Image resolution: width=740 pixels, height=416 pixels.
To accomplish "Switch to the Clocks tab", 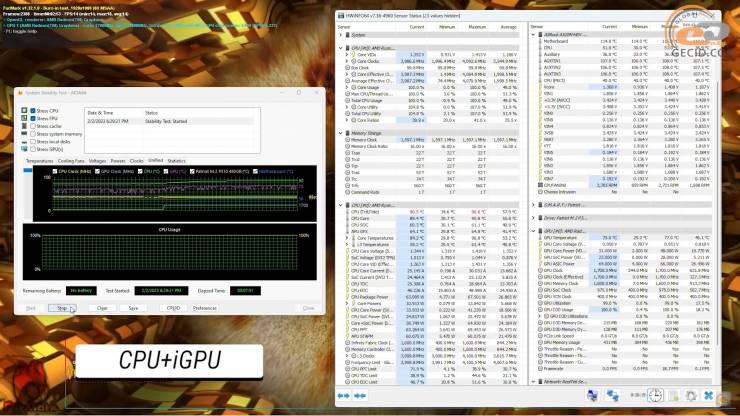I will [x=136, y=161].
